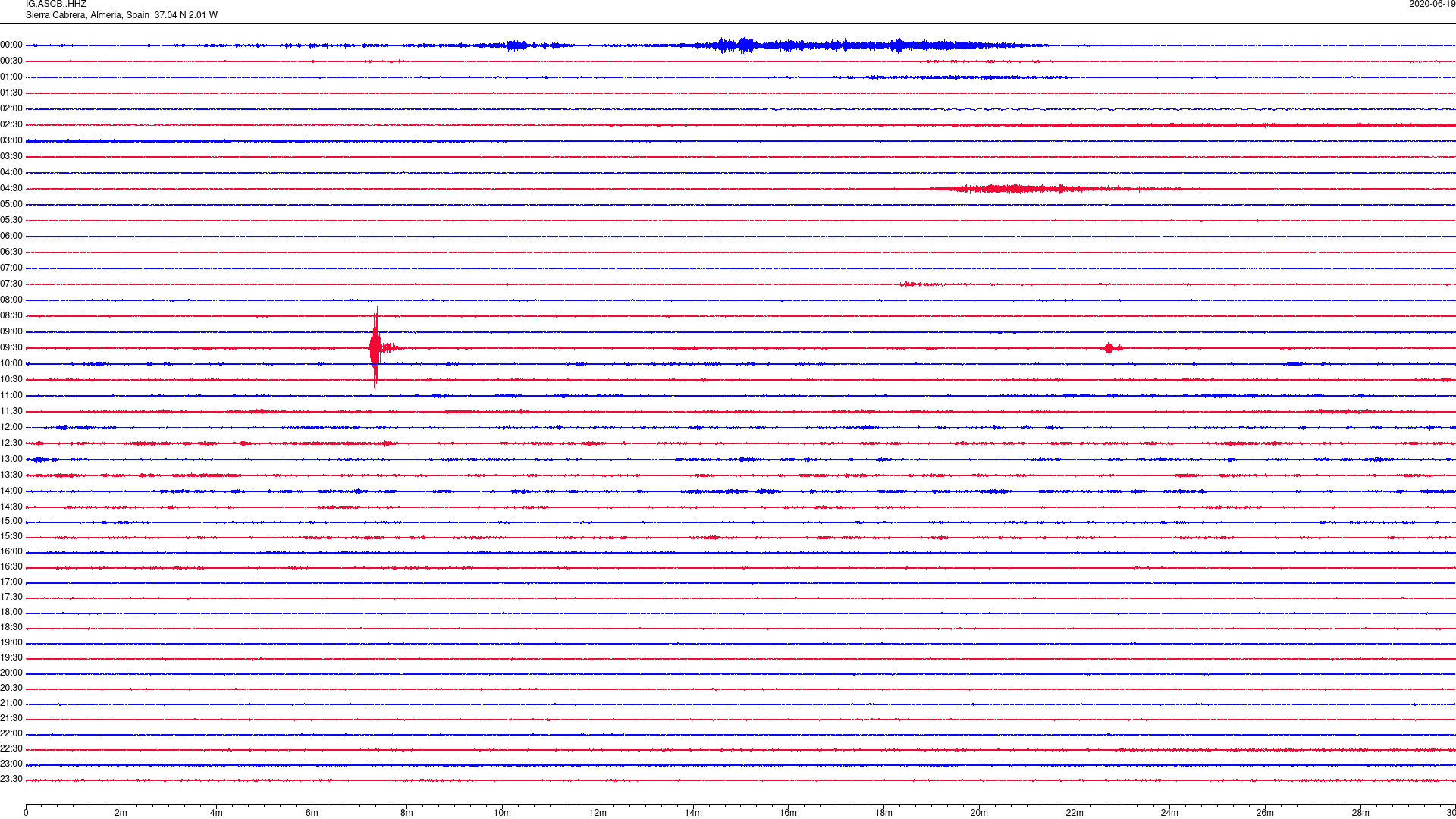Viewport: 1456px width, 819px height.
Task: Click the 26m tick label on time axis
Action: (x=1265, y=813)
